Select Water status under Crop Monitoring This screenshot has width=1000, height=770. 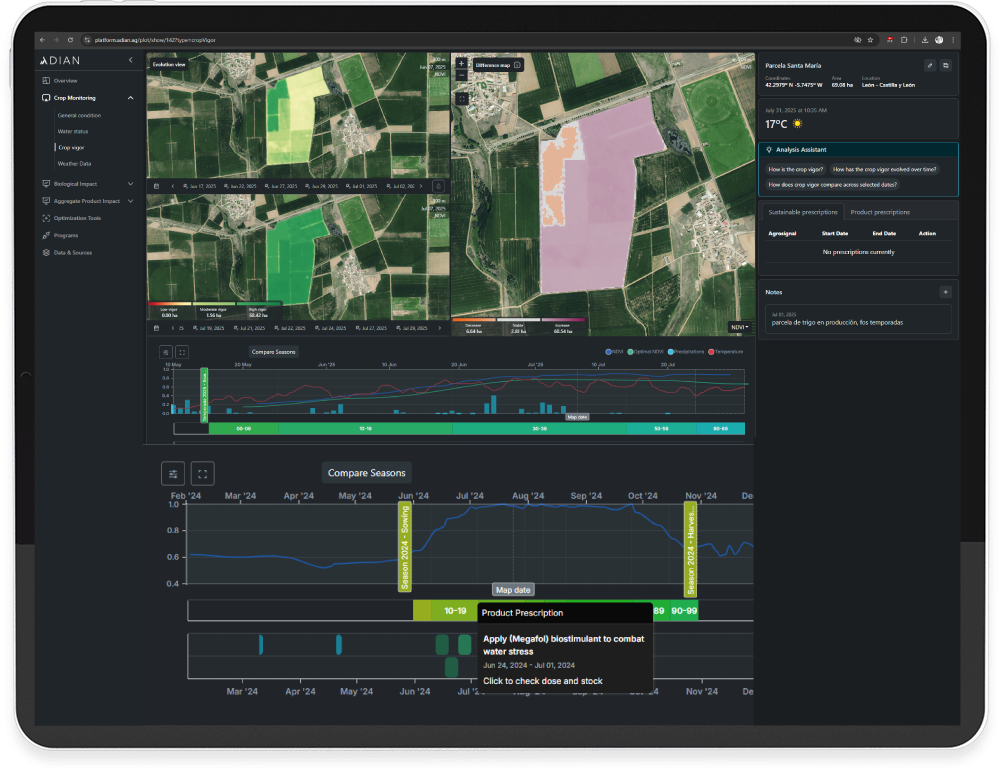coord(73,131)
